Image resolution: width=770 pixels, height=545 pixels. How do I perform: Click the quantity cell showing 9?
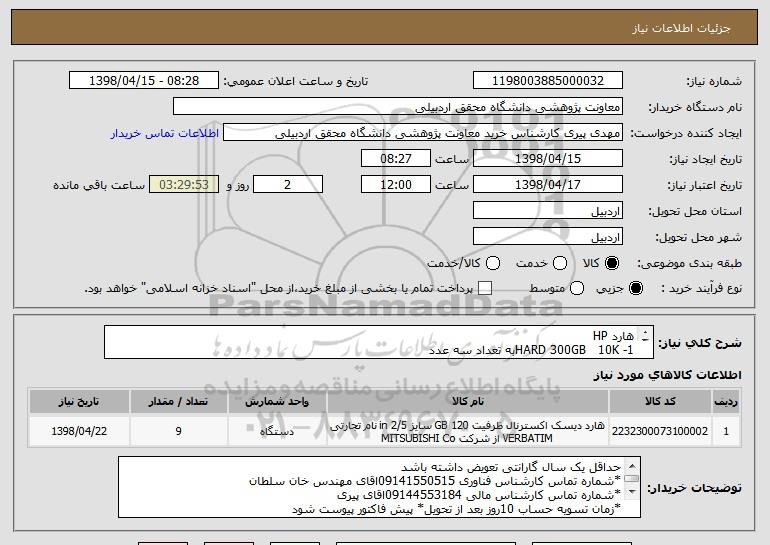point(178,431)
